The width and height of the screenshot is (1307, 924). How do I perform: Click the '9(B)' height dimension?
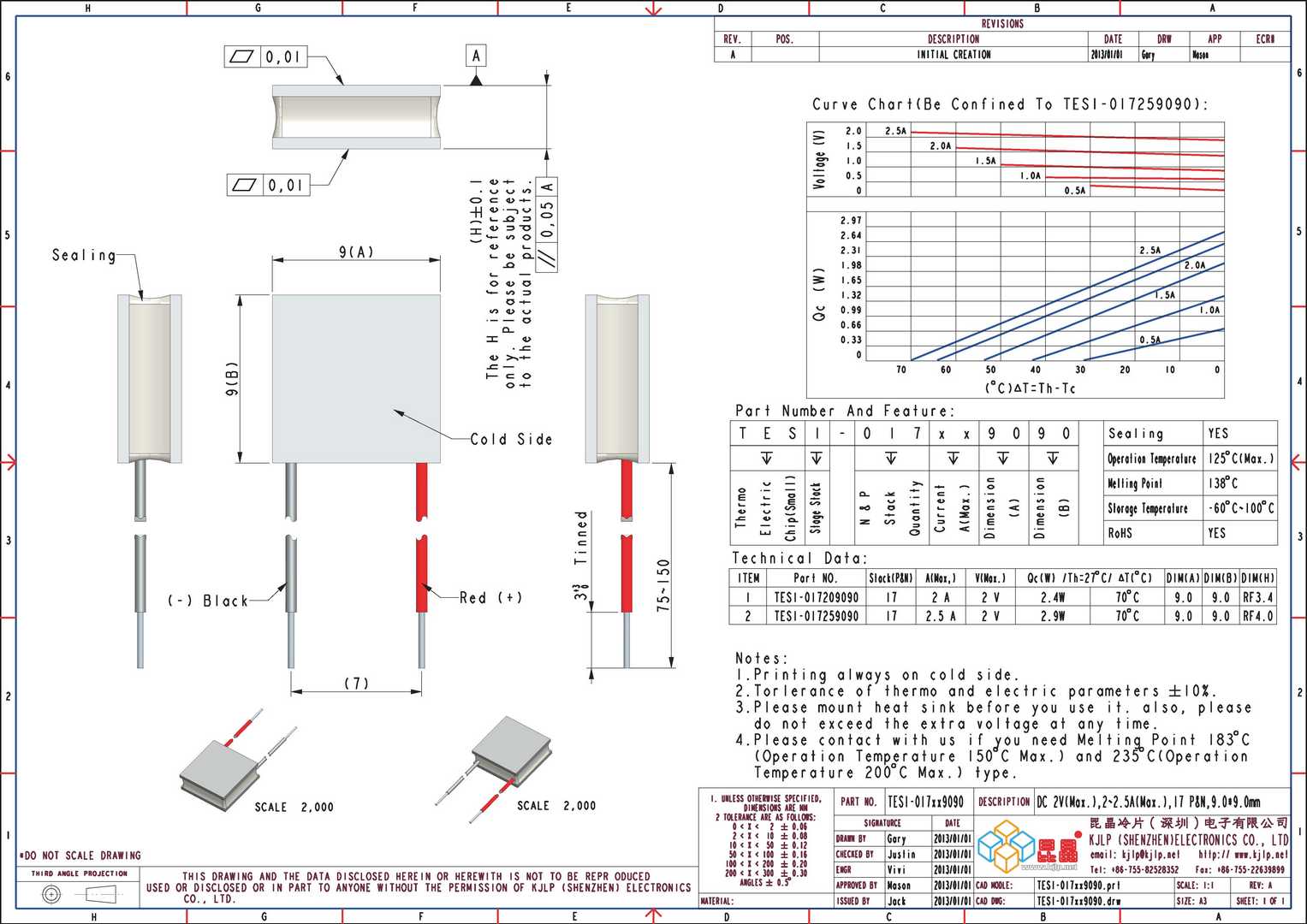[231, 379]
